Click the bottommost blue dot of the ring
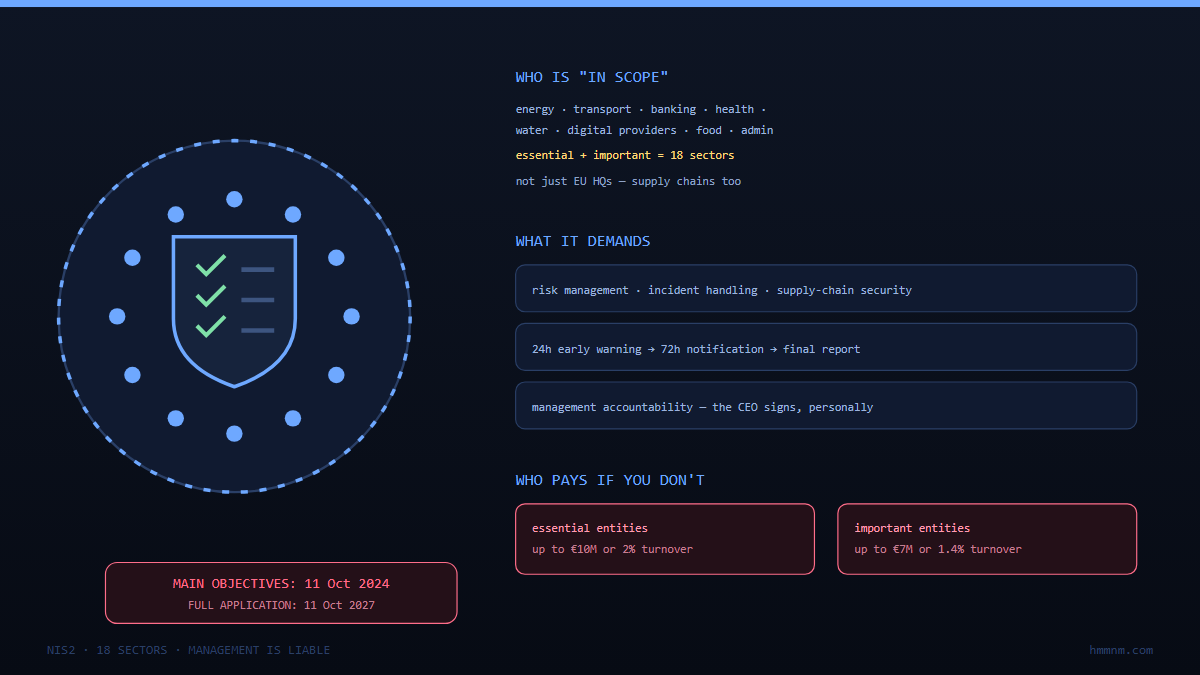Screen dimensions: 1200x675 [x=234, y=433]
